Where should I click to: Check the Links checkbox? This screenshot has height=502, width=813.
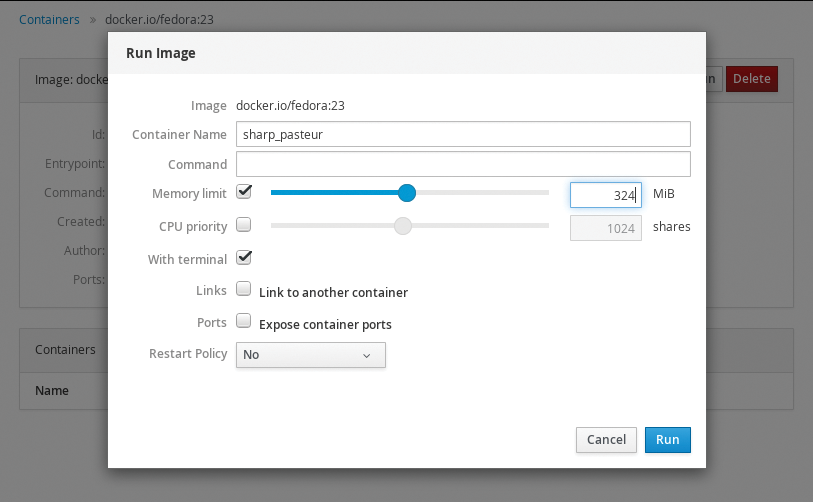point(243,290)
